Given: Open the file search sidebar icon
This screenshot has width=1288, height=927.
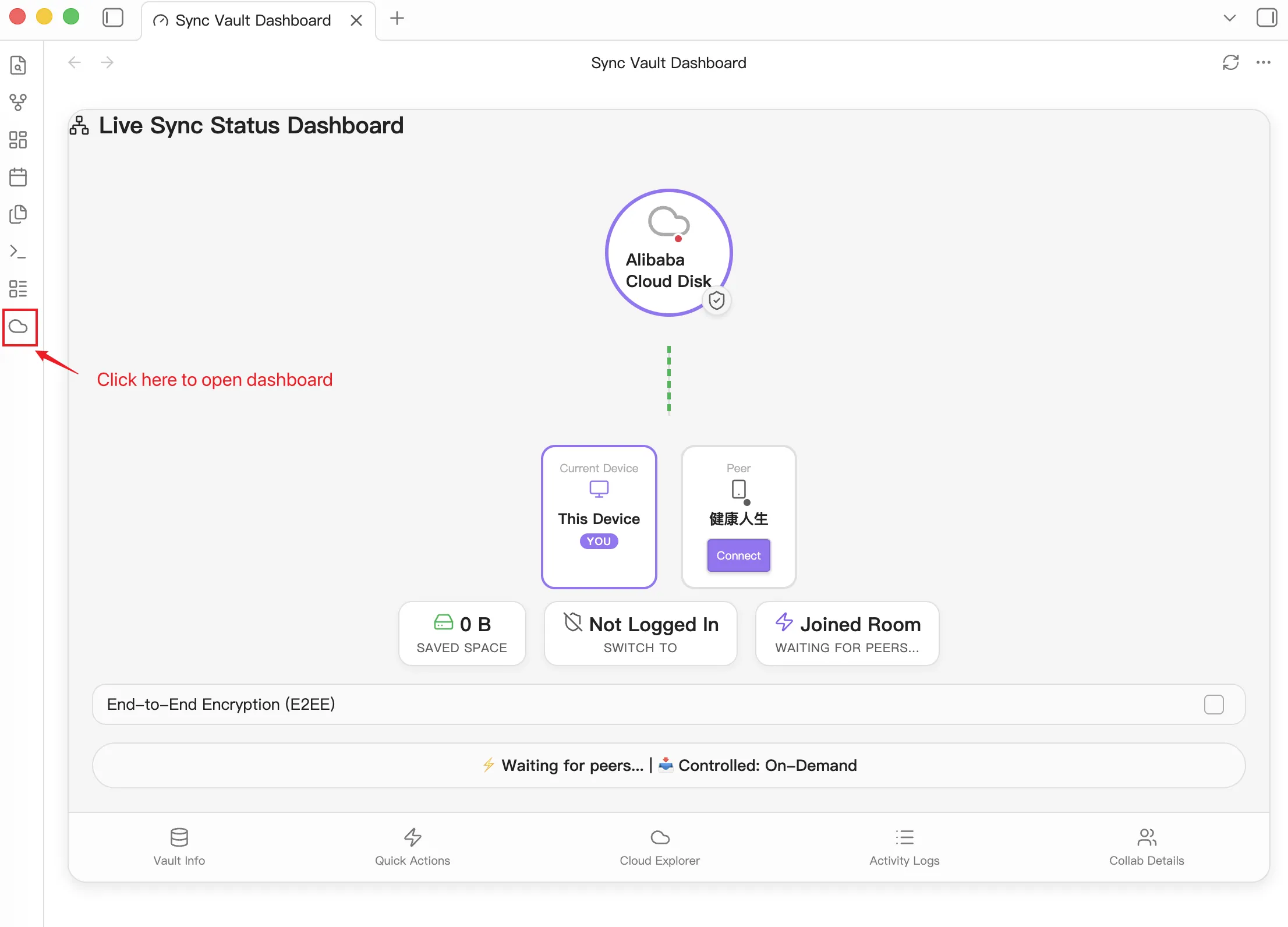Looking at the screenshot, I should pyautogui.click(x=18, y=65).
